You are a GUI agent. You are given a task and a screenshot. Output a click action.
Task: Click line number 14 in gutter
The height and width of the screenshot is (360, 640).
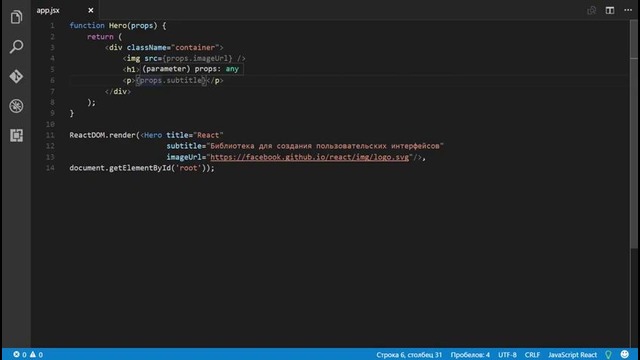pos(50,168)
